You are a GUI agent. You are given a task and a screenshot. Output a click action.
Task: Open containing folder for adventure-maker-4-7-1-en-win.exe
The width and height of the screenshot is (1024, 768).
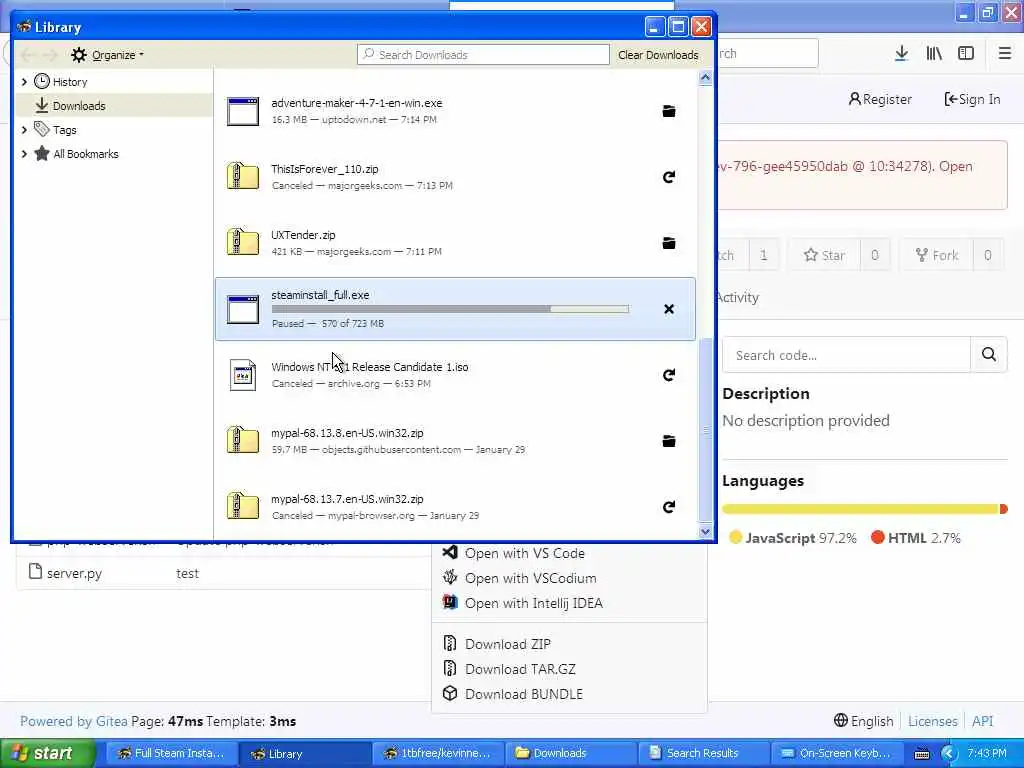coord(668,111)
